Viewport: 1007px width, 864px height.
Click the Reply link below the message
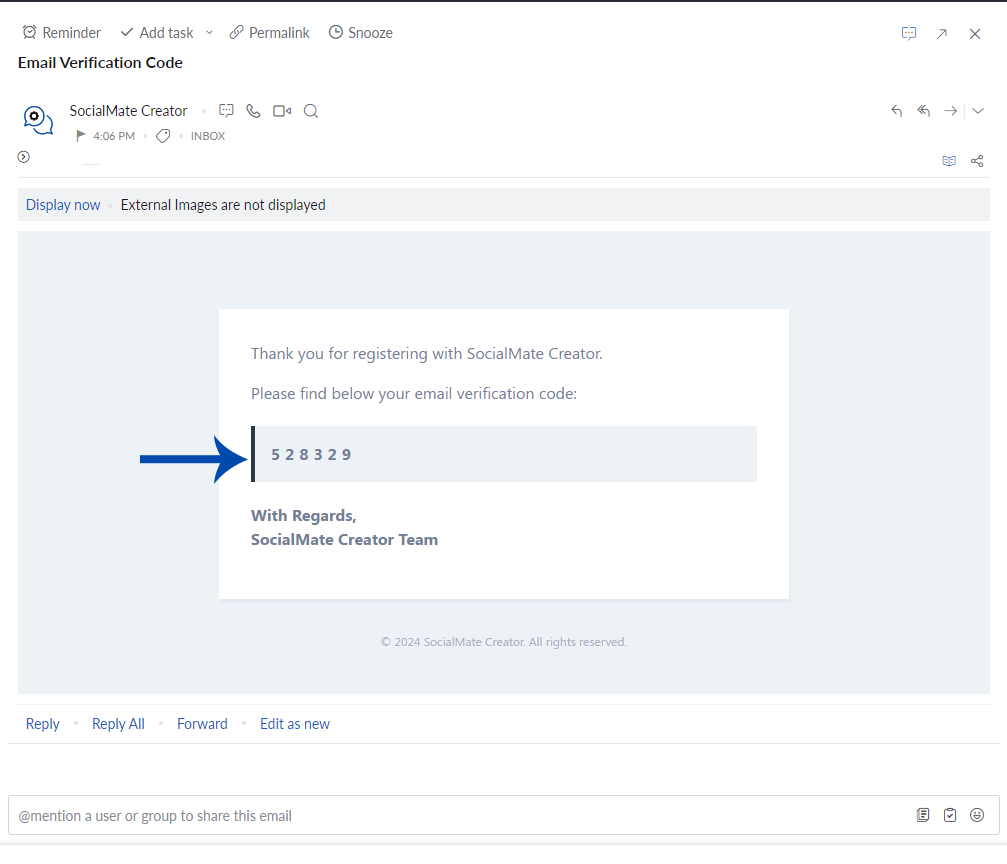(42, 724)
